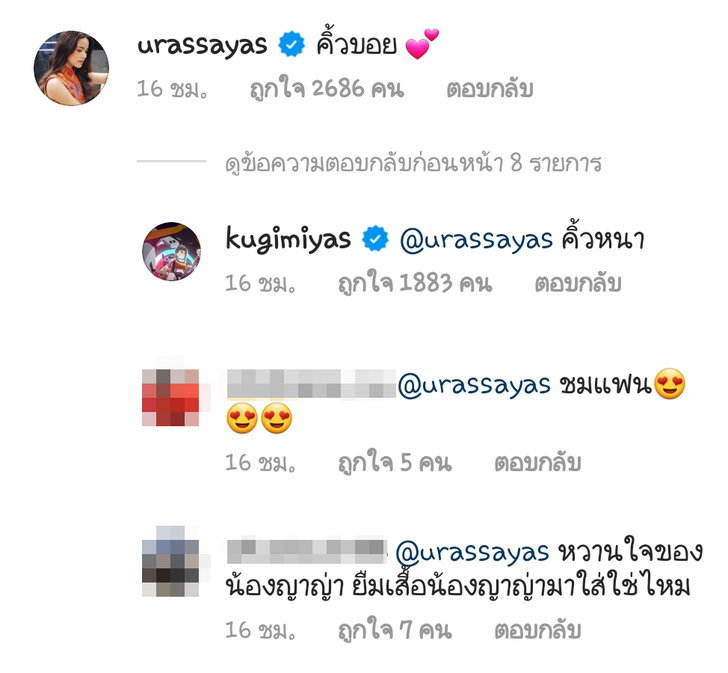The image size is (728, 673).
Task: Click the kugimiyas username
Action: [288, 240]
